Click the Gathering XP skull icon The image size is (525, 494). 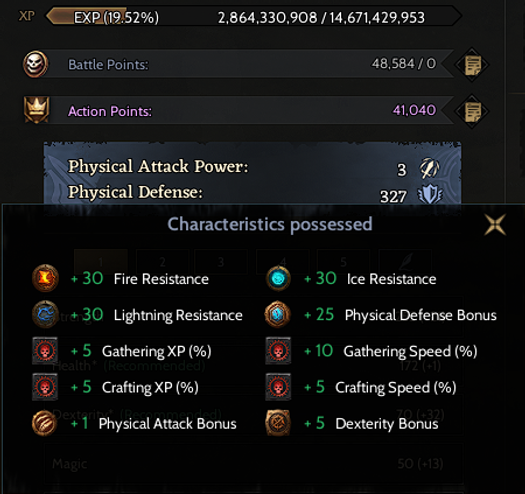(45, 351)
